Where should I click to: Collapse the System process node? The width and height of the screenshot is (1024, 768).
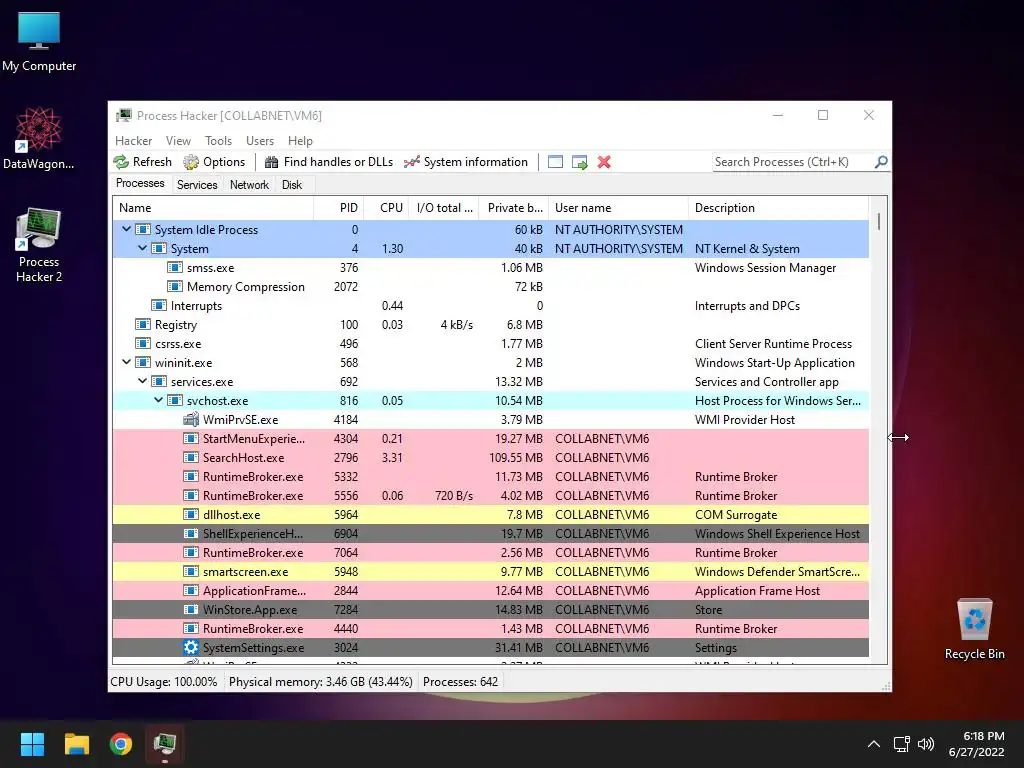coord(142,248)
